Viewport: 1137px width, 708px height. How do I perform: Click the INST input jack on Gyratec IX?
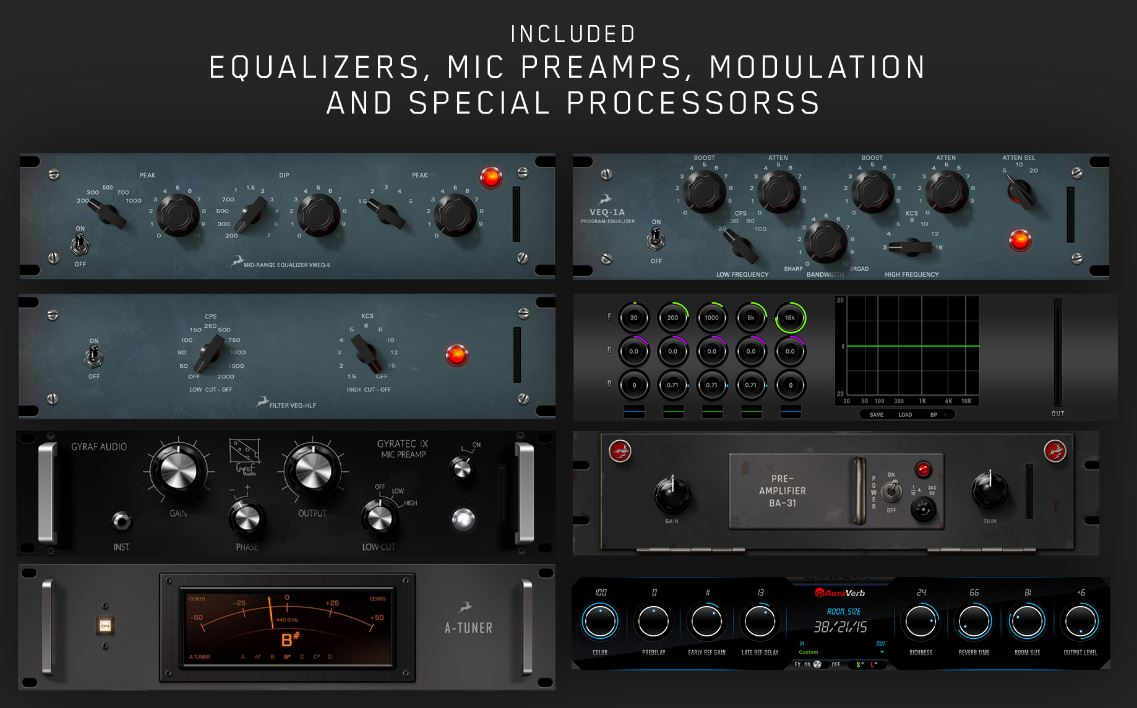[121, 520]
